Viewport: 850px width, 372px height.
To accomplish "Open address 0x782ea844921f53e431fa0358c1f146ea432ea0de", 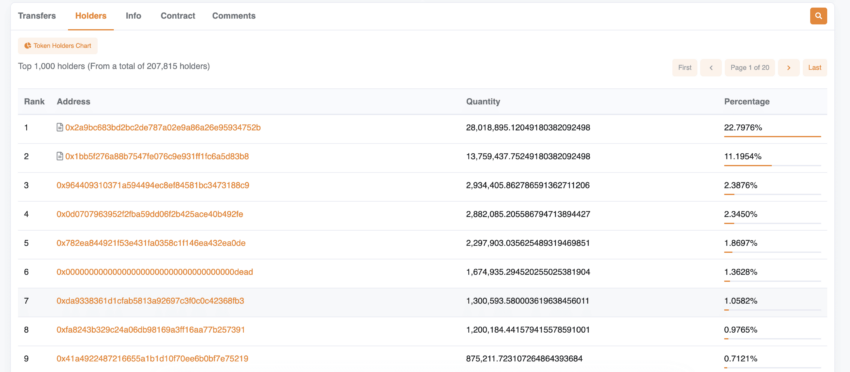I will click(x=151, y=243).
